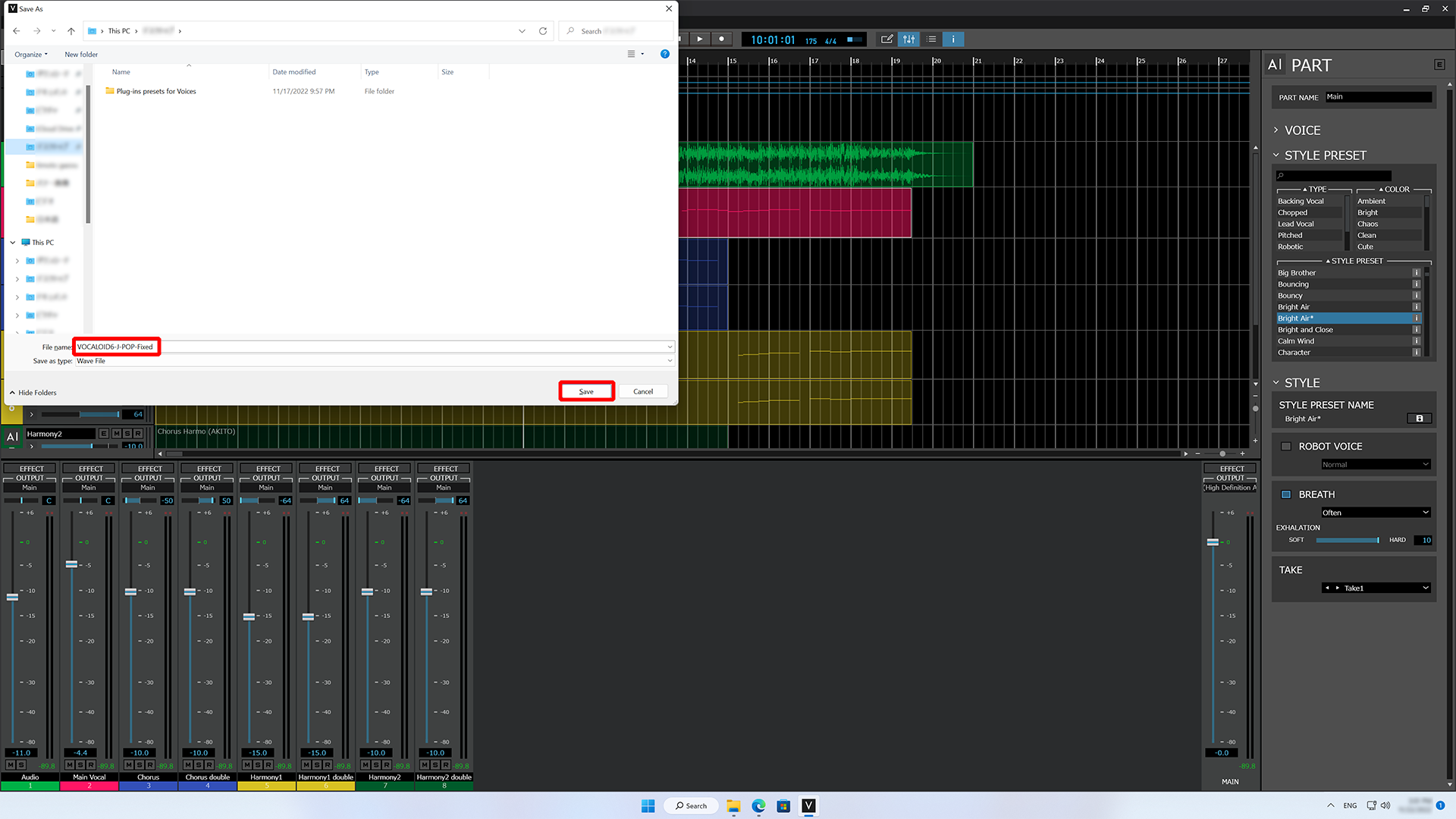Open the Breath Often dropdown
This screenshot has height=819, width=1456.
tap(1376, 513)
